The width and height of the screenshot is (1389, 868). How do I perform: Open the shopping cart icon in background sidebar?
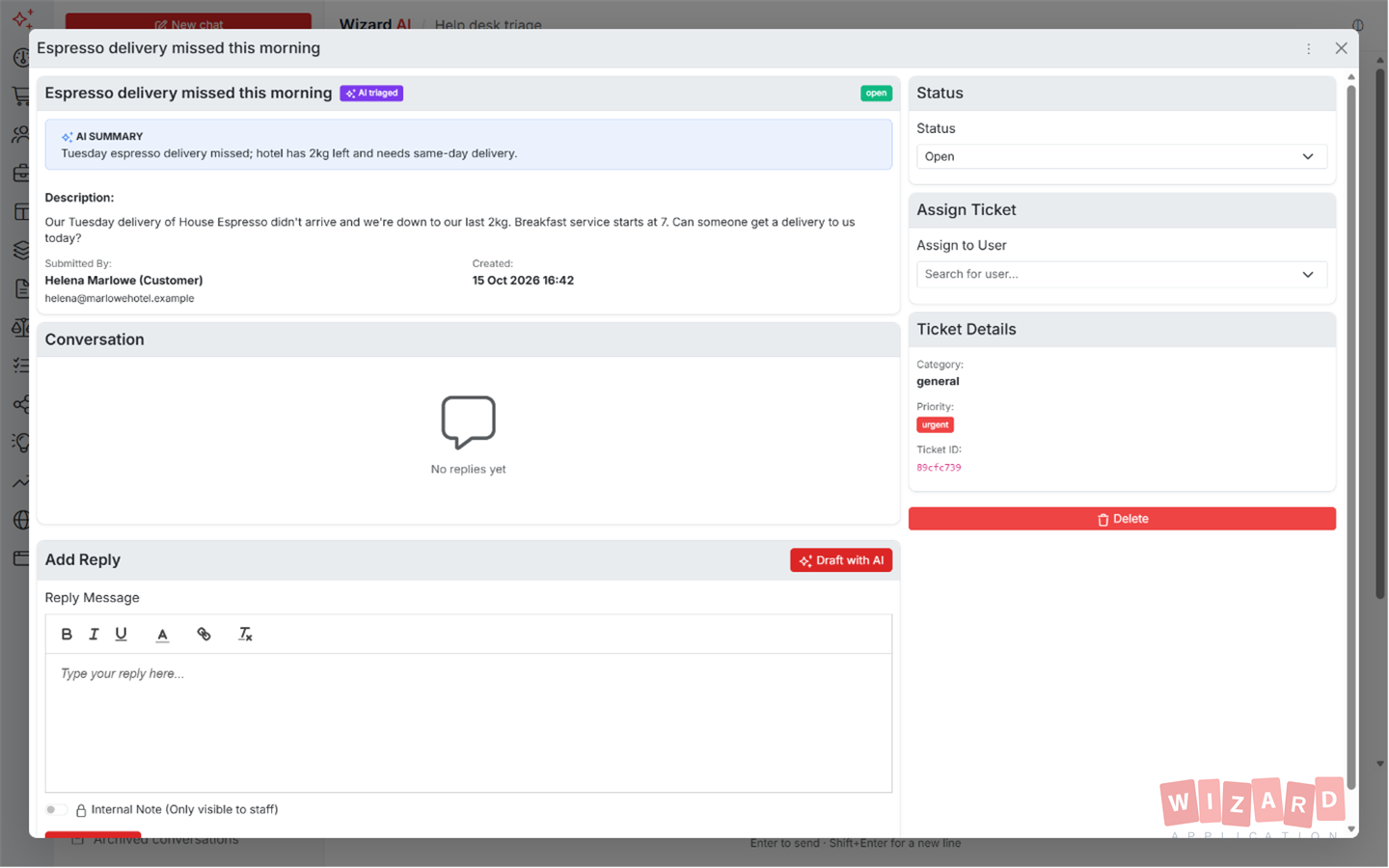click(x=21, y=95)
